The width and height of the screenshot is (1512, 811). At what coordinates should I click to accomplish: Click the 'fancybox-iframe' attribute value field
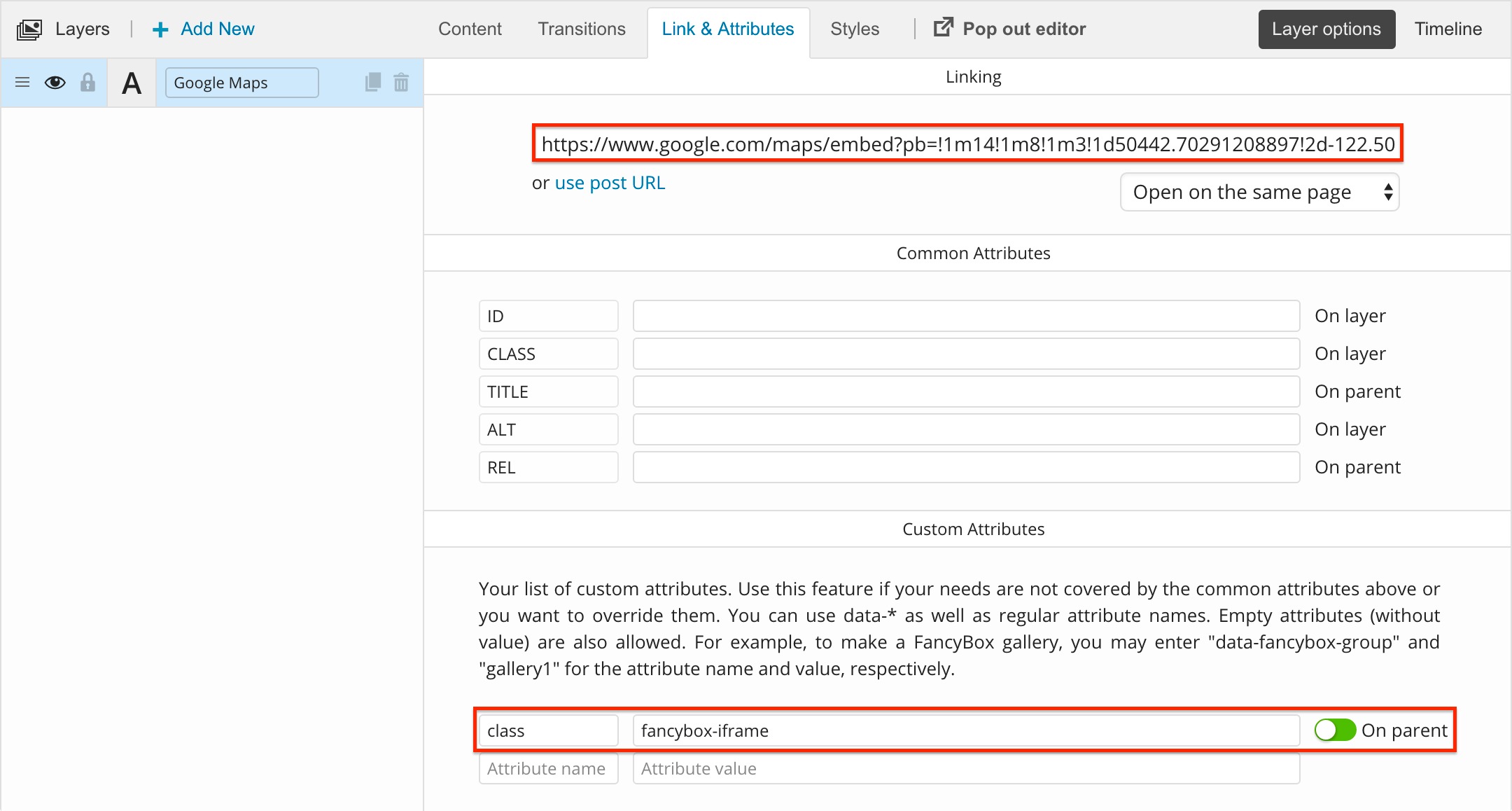[966, 730]
